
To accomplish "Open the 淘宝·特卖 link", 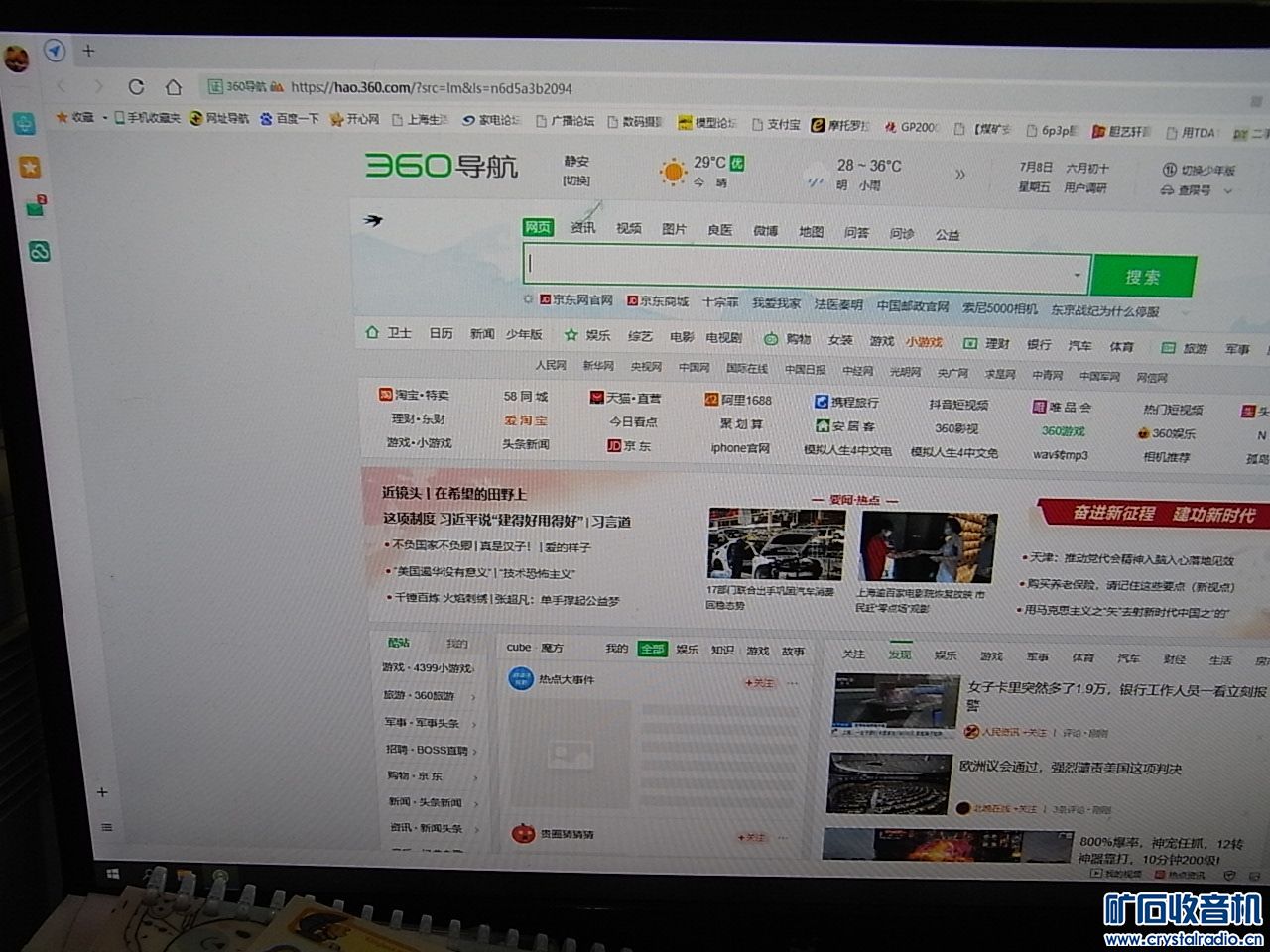I will 414,395.
